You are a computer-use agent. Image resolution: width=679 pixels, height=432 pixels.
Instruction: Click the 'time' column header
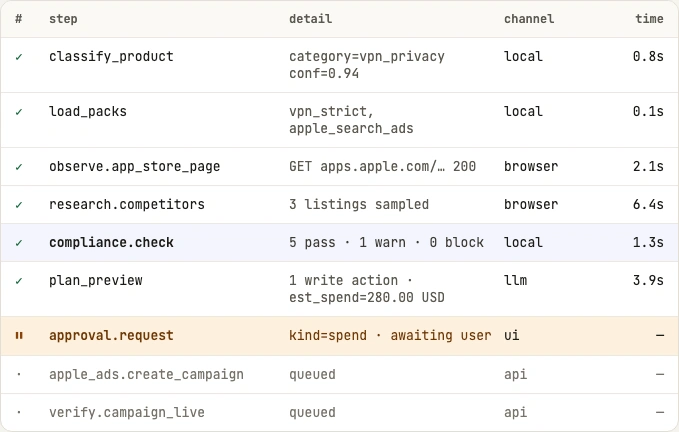(649, 19)
